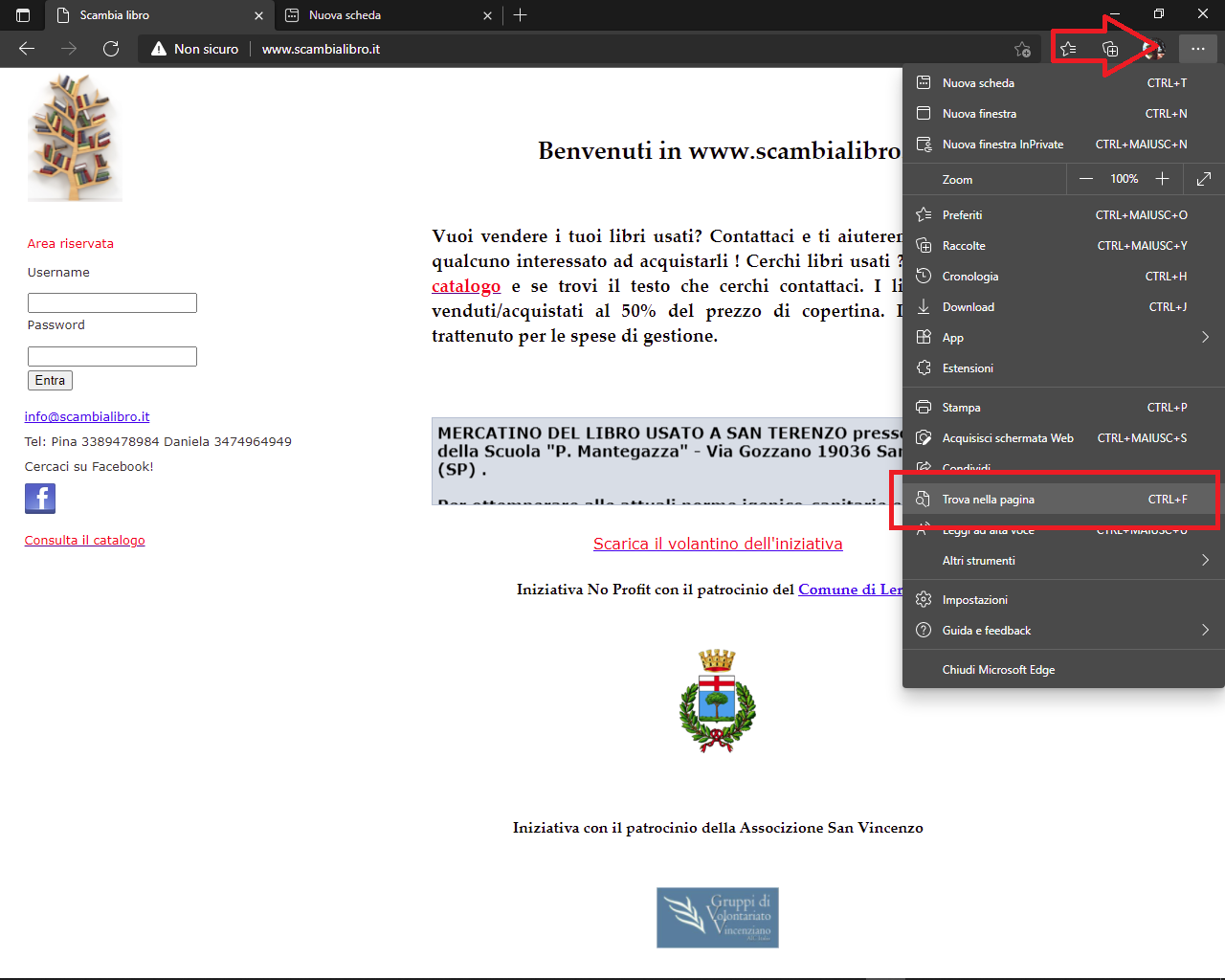This screenshot has width=1225, height=980.
Task: Open Cronologia from the menu
Action: pyautogui.click(x=1063, y=277)
